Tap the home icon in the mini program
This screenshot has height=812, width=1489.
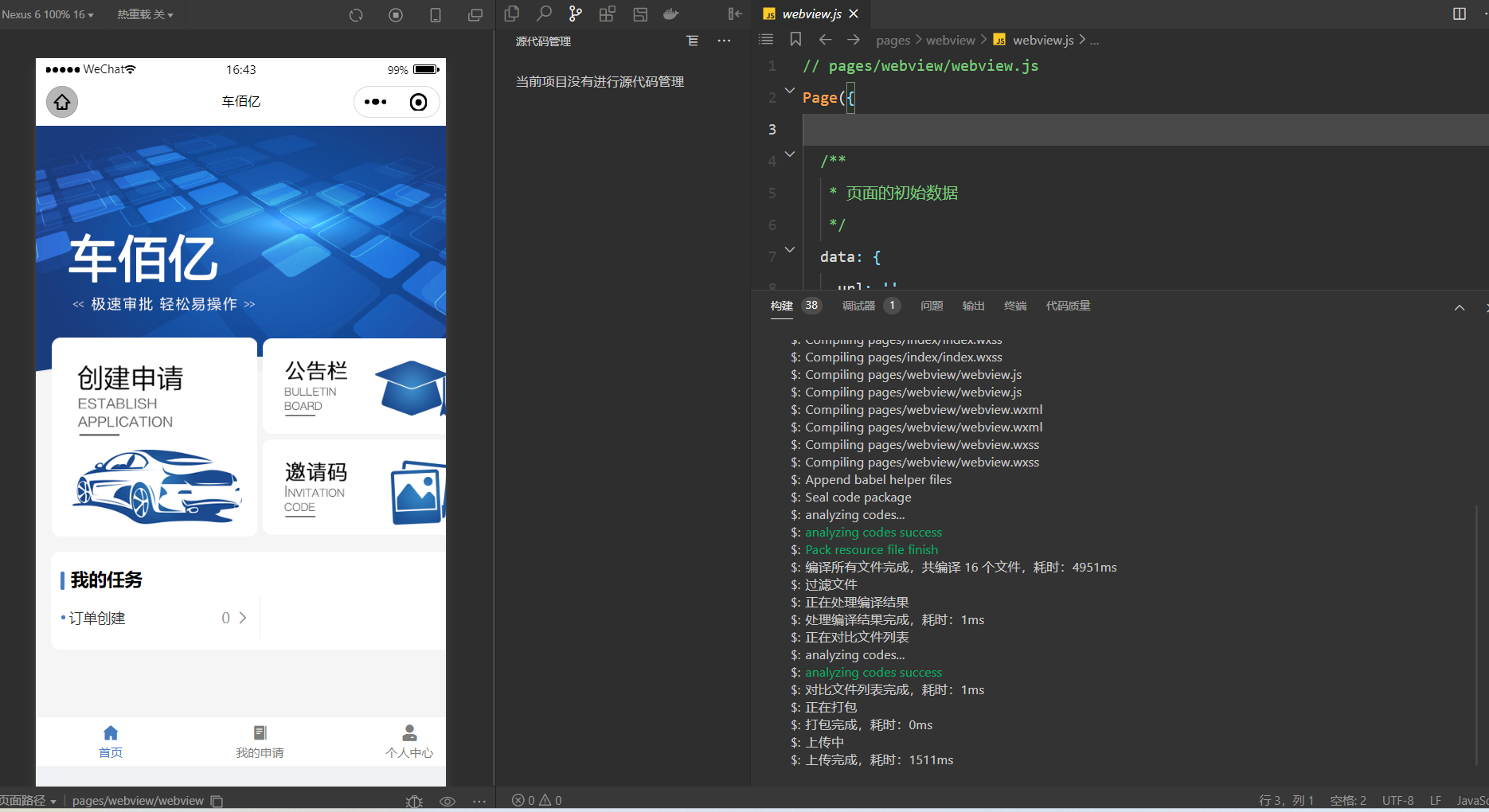click(62, 102)
